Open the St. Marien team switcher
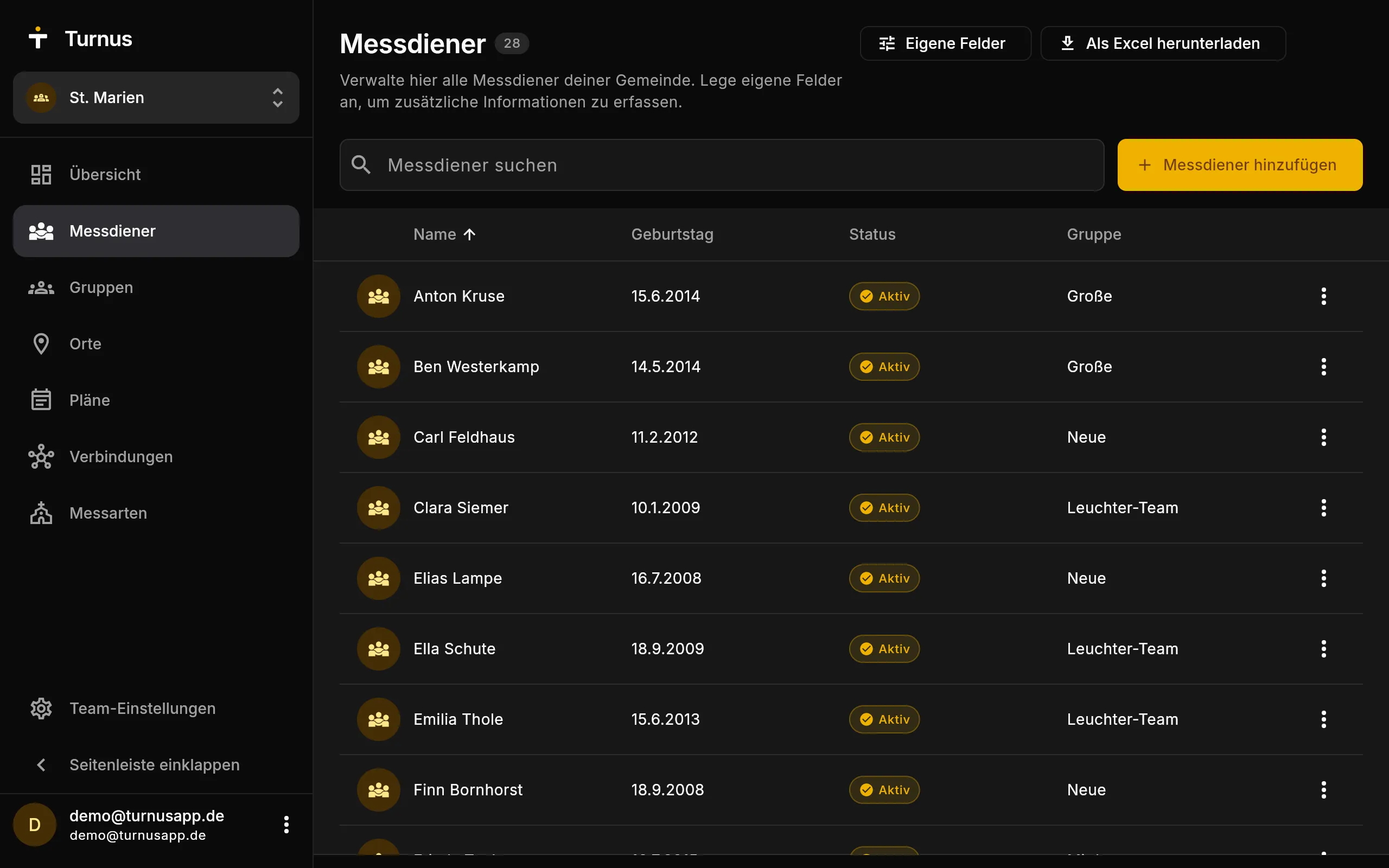This screenshot has height=868, width=1389. (x=156, y=98)
